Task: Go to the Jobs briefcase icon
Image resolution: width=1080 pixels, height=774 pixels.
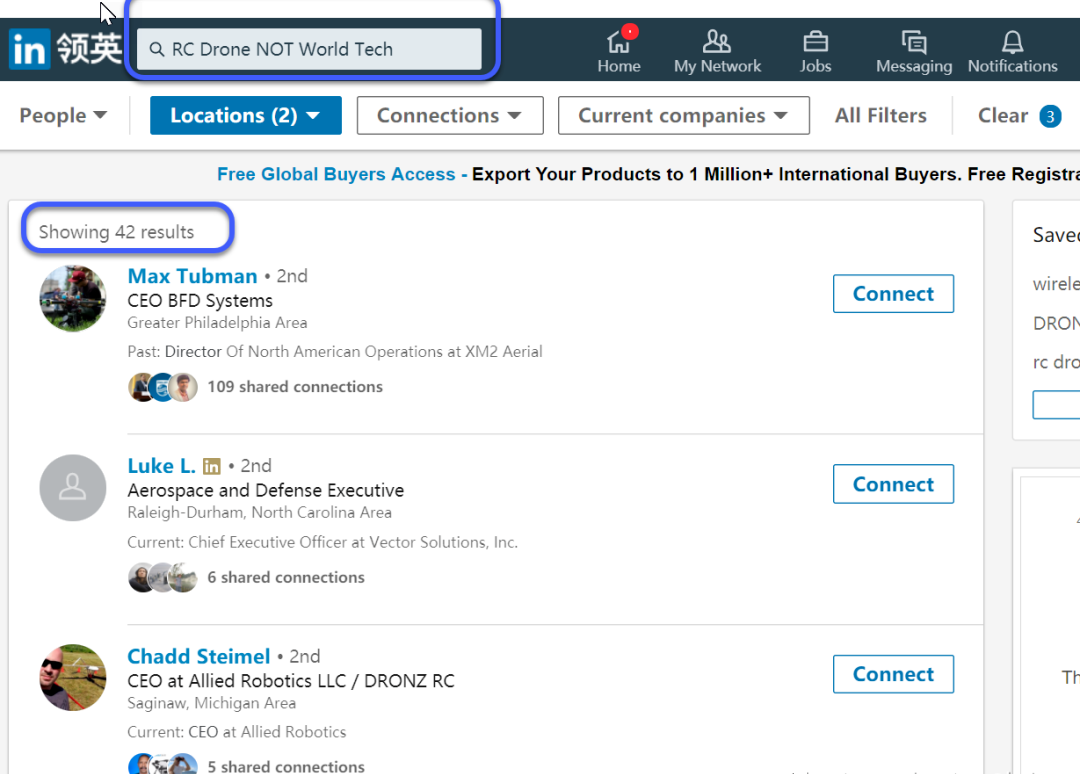Action: [815, 42]
